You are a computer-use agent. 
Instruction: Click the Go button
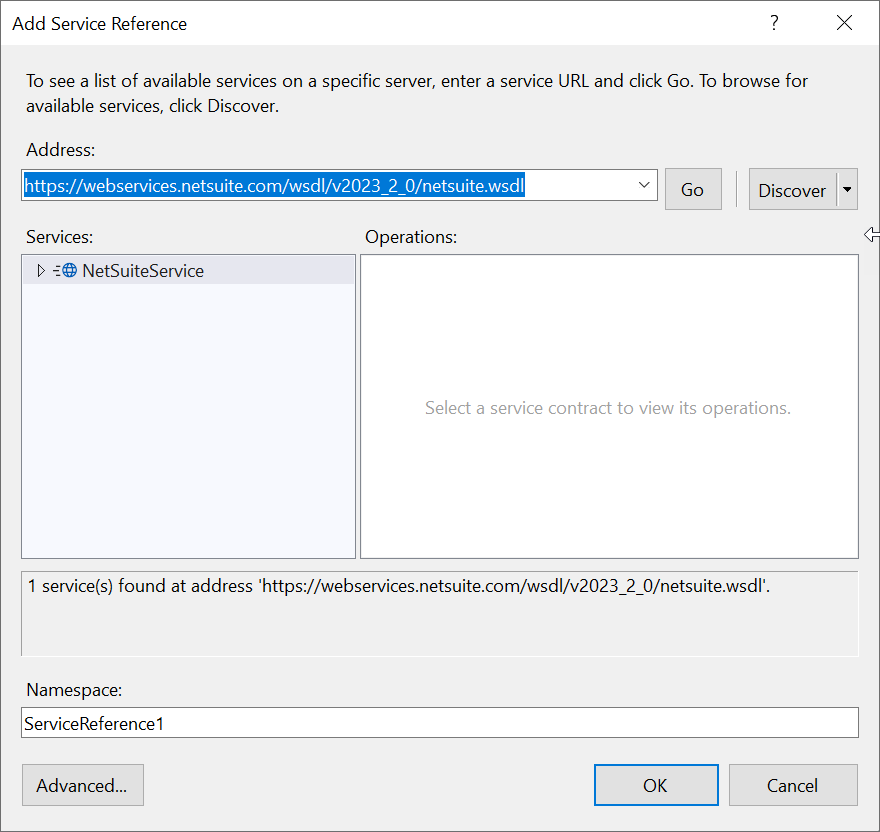[693, 190]
